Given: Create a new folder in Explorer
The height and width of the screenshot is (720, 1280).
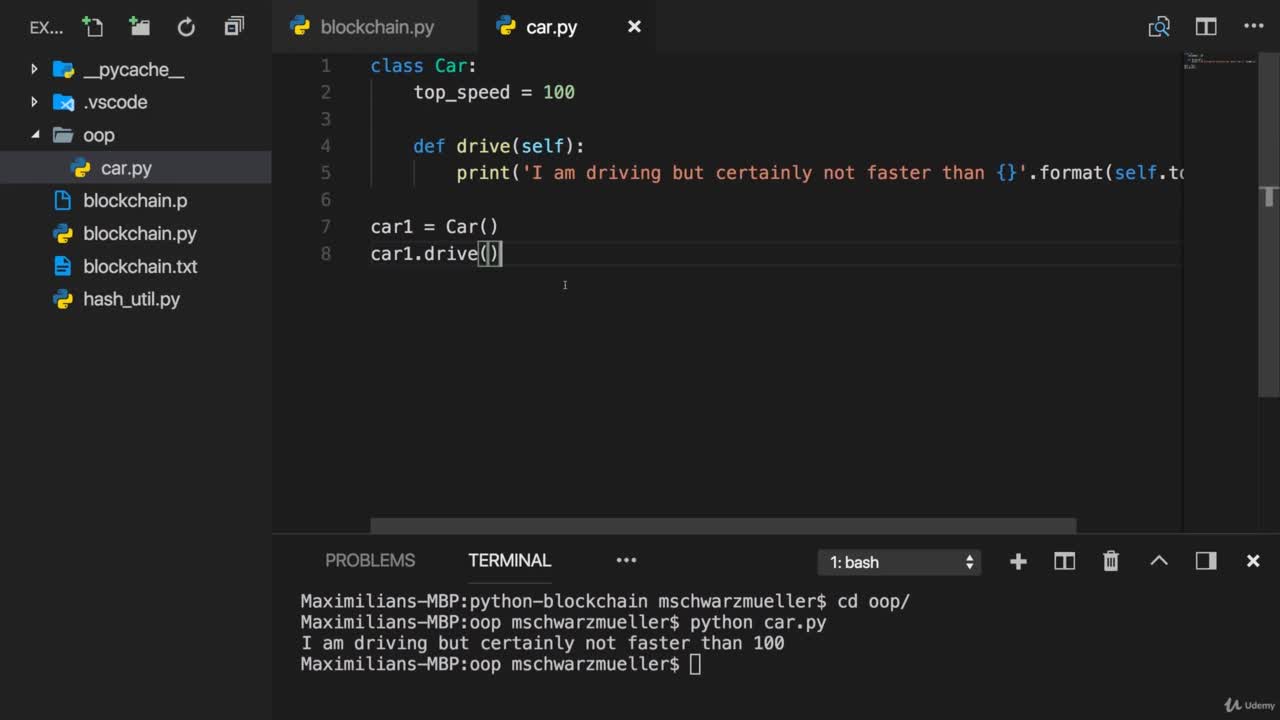Looking at the screenshot, I should [x=139, y=27].
